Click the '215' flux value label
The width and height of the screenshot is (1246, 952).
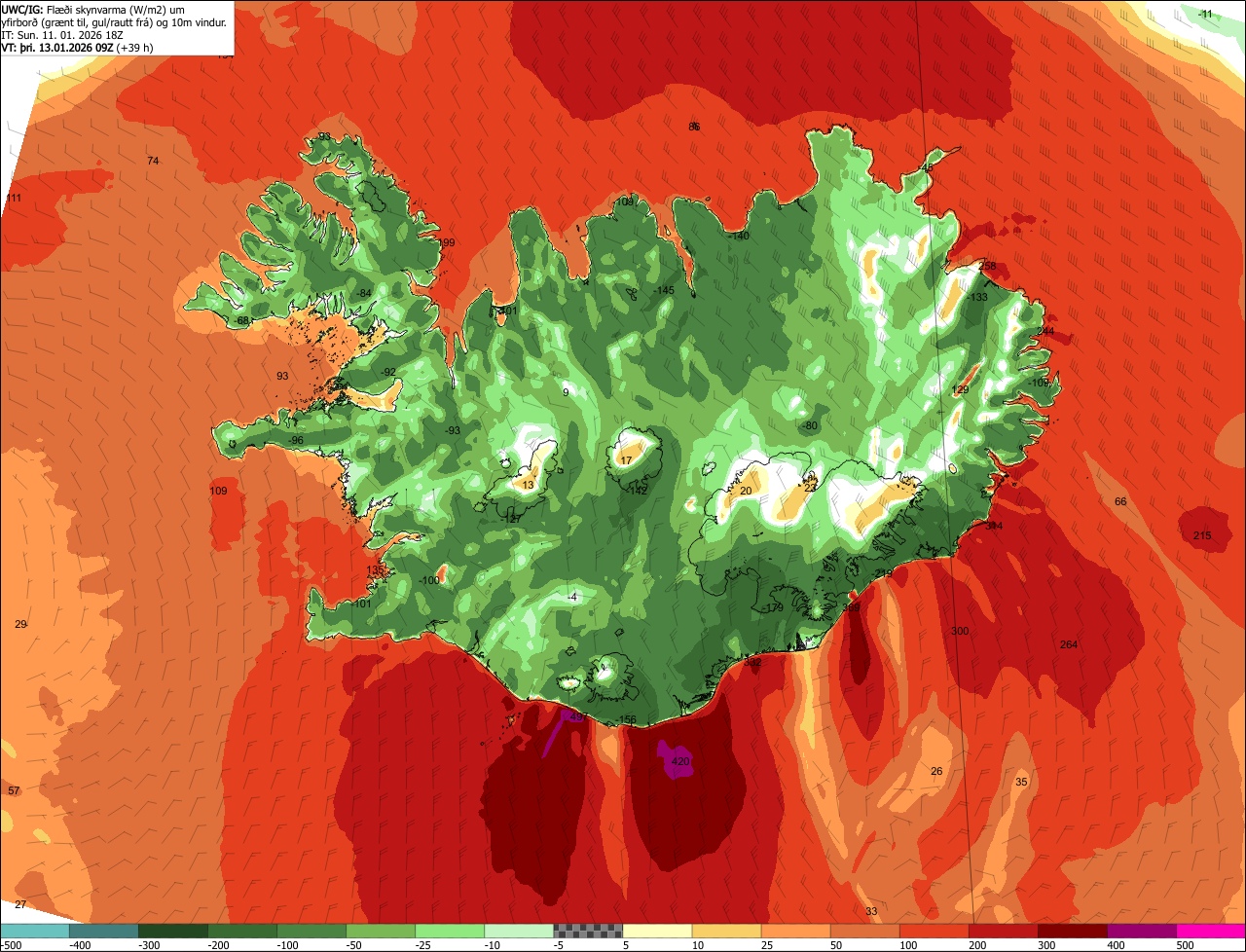[x=1202, y=536]
